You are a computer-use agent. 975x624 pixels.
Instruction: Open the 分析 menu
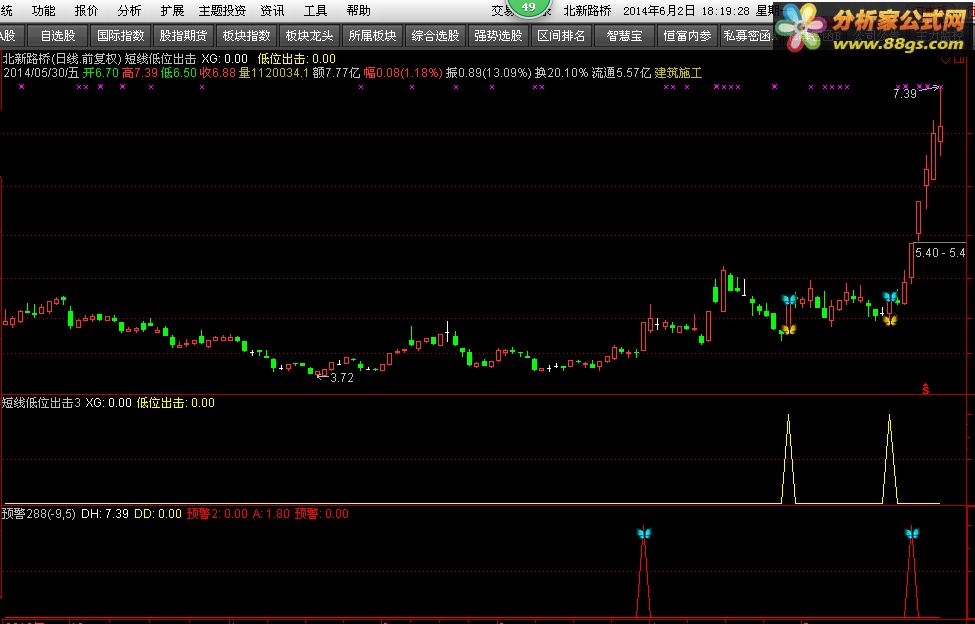(x=129, y=11)
